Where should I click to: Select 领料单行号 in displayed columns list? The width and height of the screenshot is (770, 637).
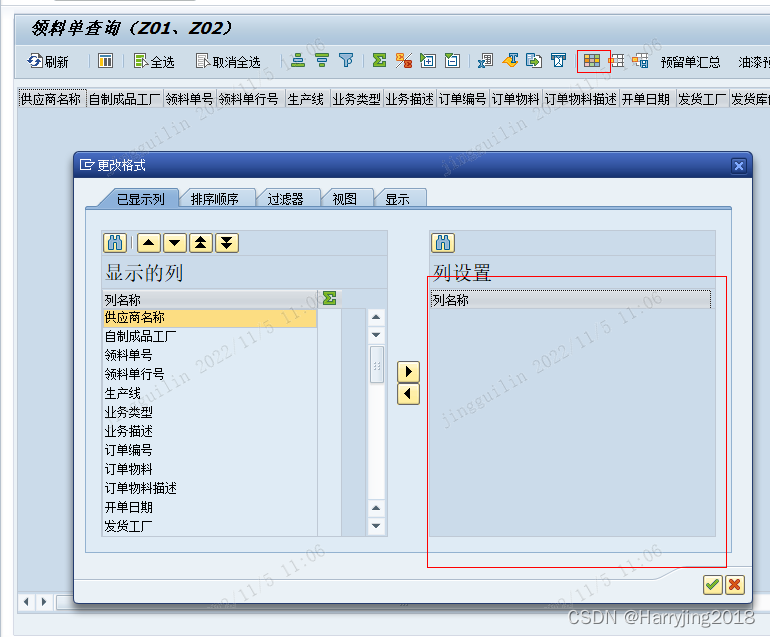click(x=210, y=374)
